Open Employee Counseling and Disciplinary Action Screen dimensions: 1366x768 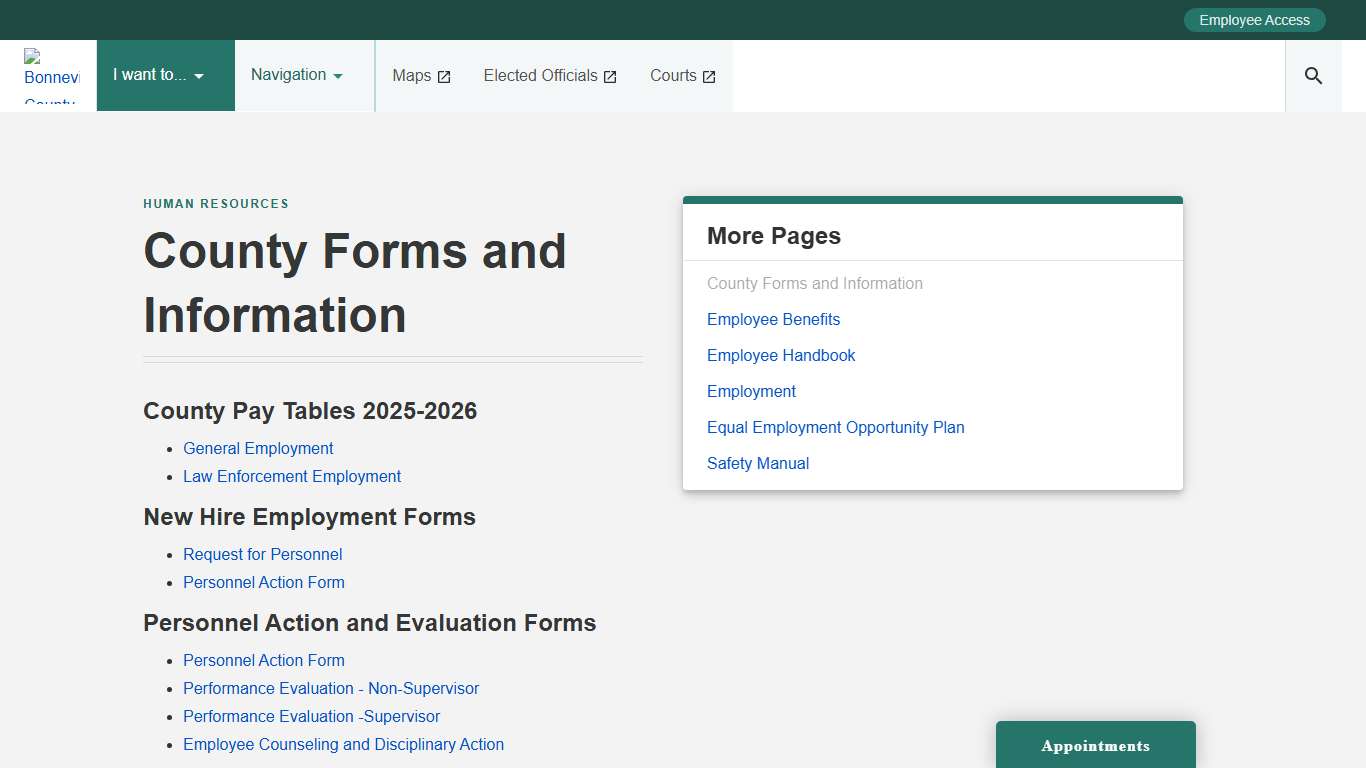tap(343, 744)
